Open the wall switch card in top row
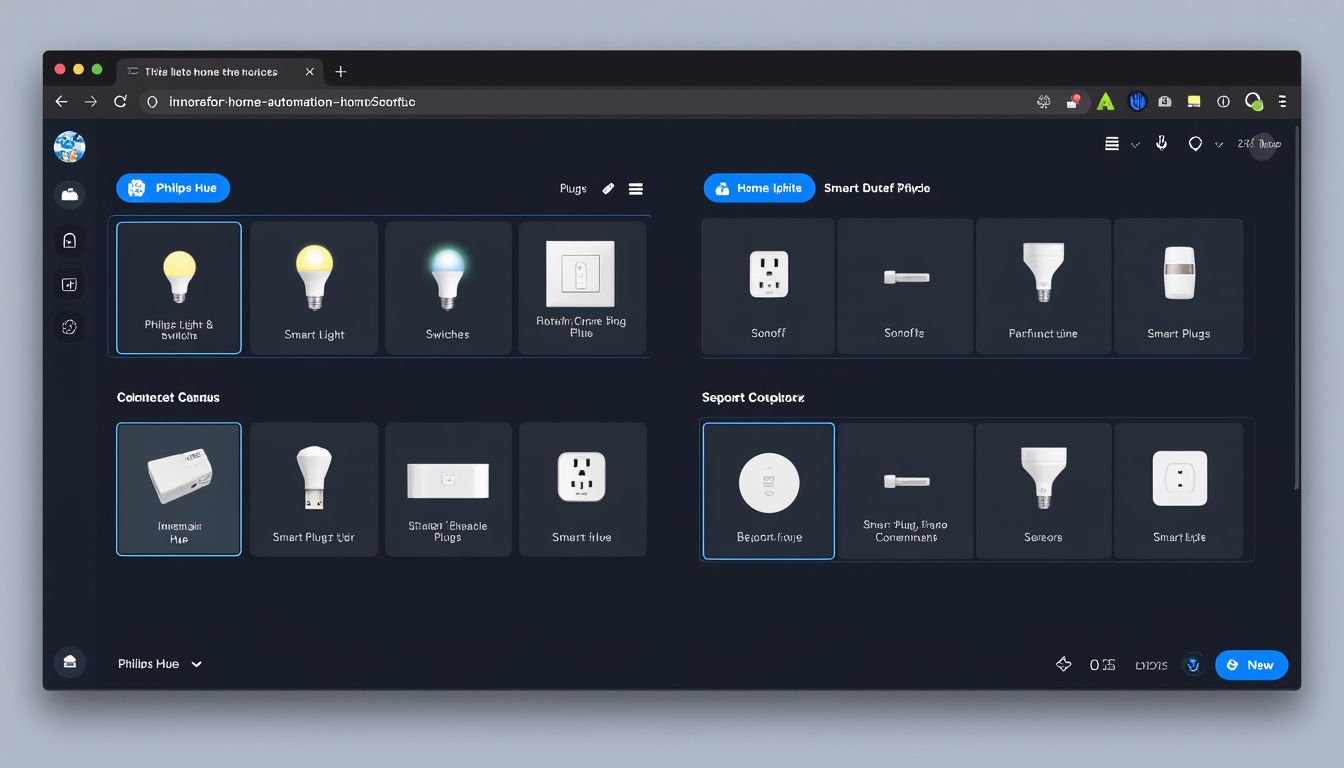Screen dimensions: 1344x768 coord(582,288)
